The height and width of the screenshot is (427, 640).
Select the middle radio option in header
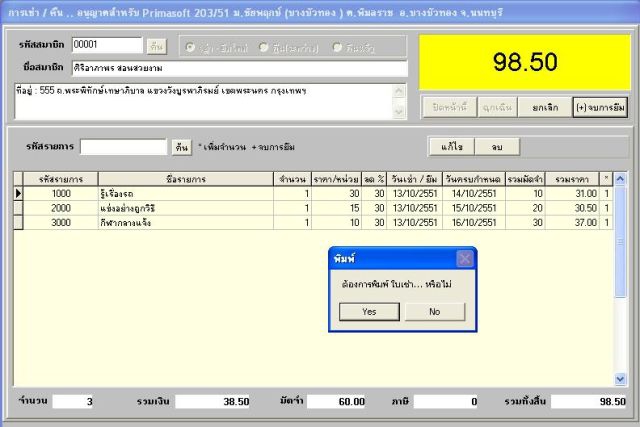coord(263,46)
